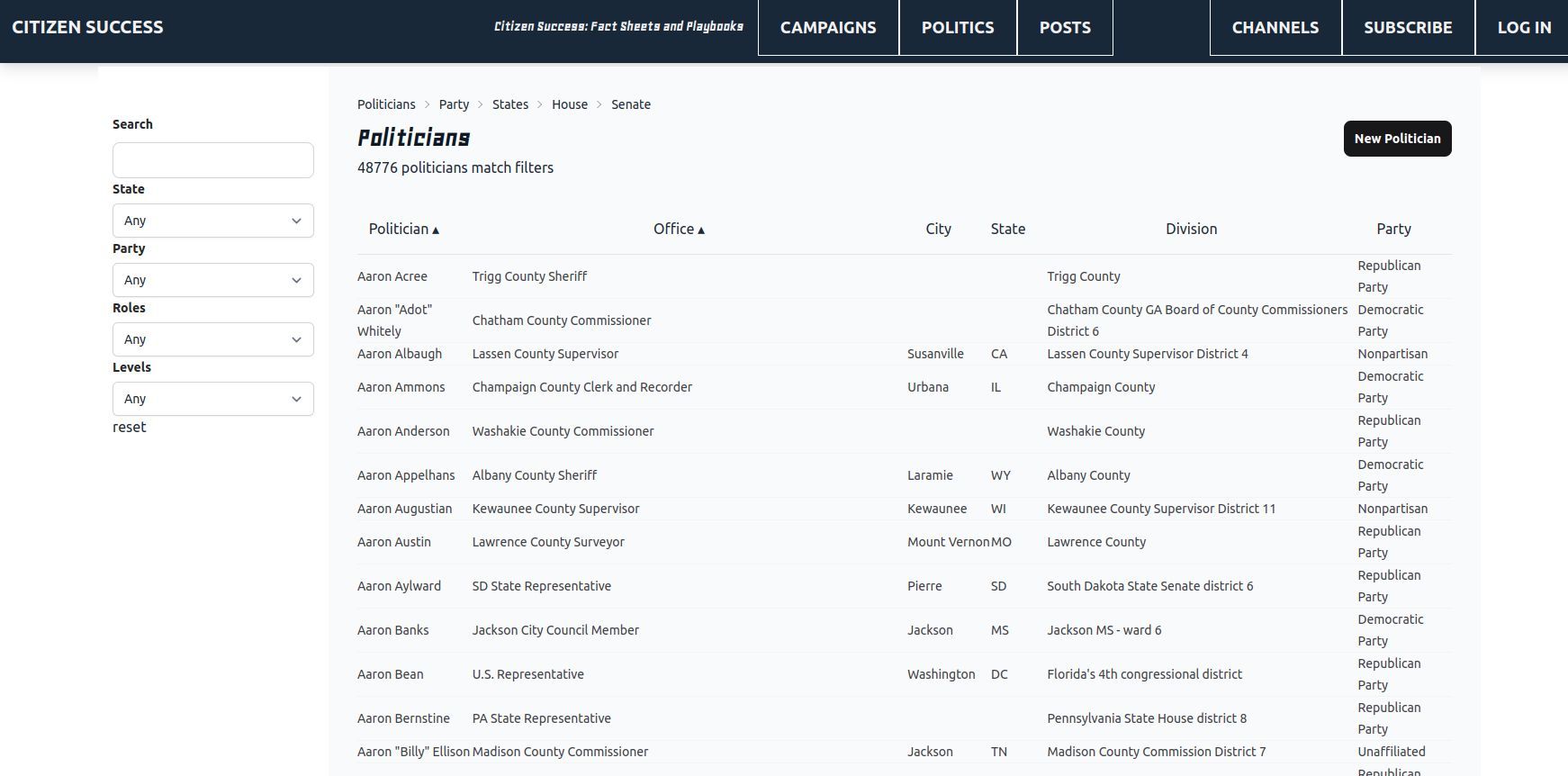Click the Trigg County Sheriff office cell

529,276
